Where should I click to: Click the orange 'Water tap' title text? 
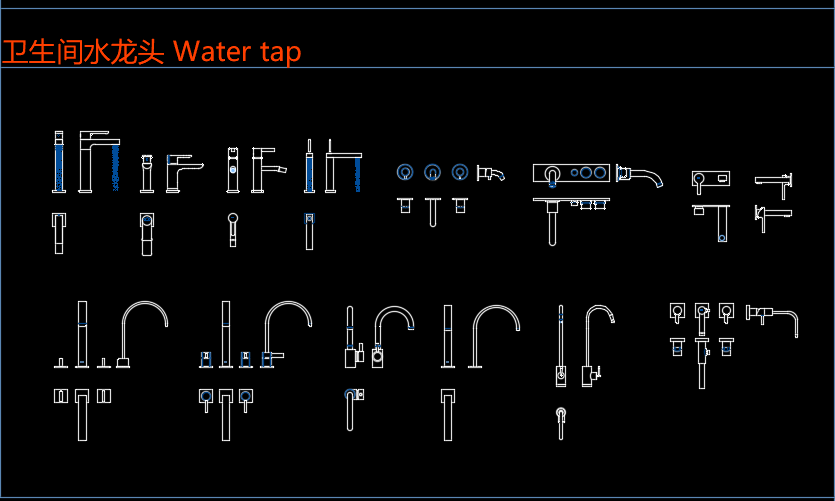tap(237, 52)
